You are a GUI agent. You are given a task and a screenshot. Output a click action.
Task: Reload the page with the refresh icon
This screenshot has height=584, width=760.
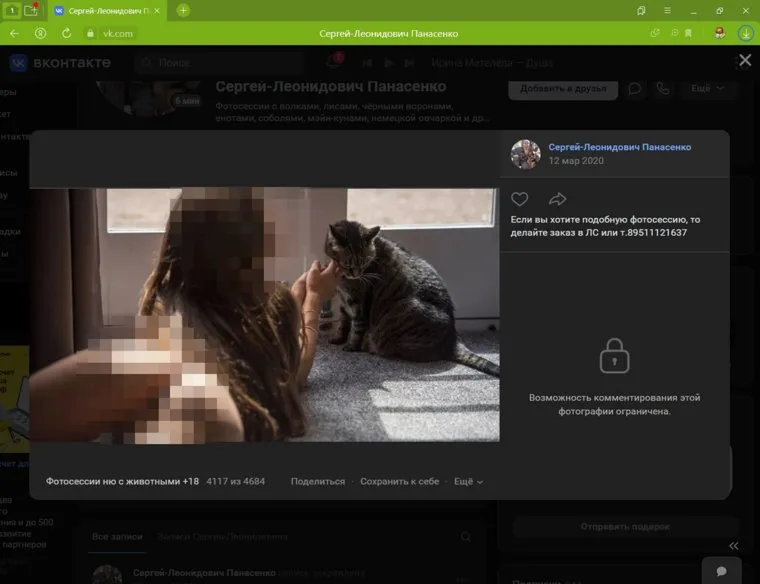point(66,33)
